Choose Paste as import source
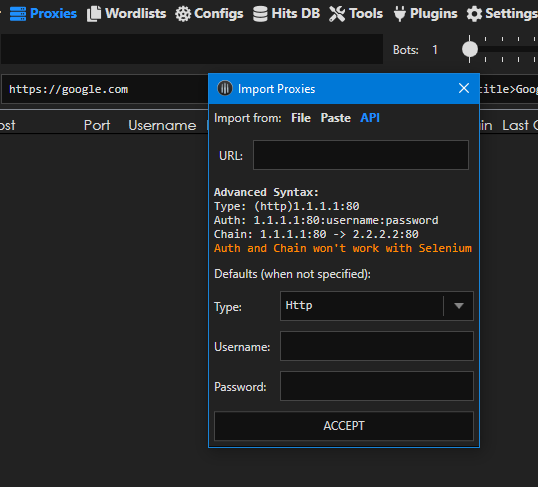The height and width of the screenshot is (487, 538). point(336,118)
